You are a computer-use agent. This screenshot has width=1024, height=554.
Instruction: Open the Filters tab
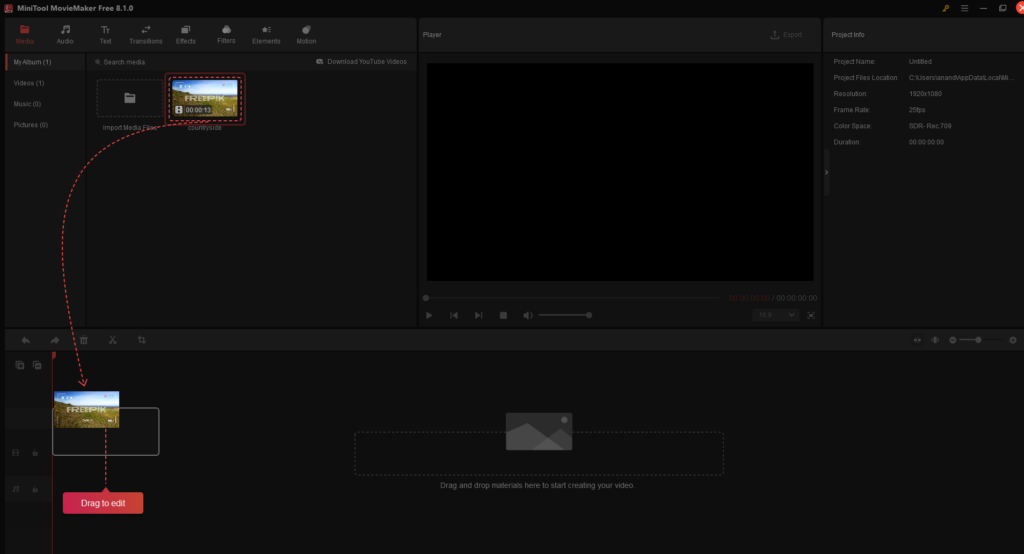point(226,35)
